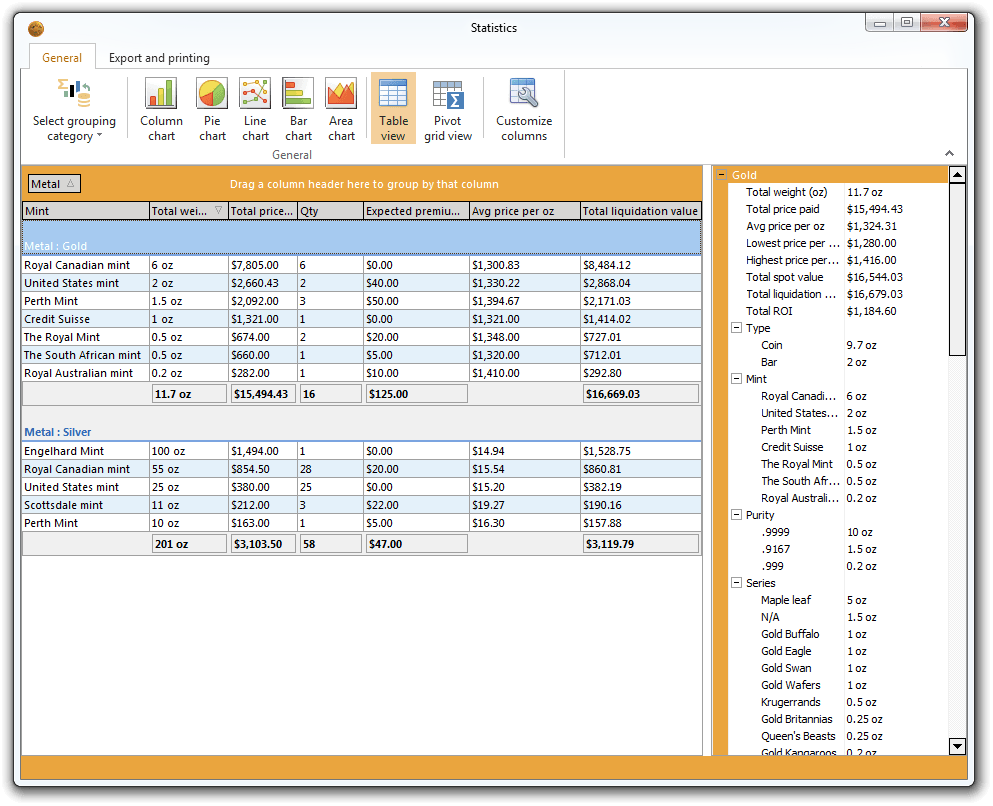This screenshot has height=806, width=993.
Task: Click the Expected premium column header
Action: click(416, 211)
